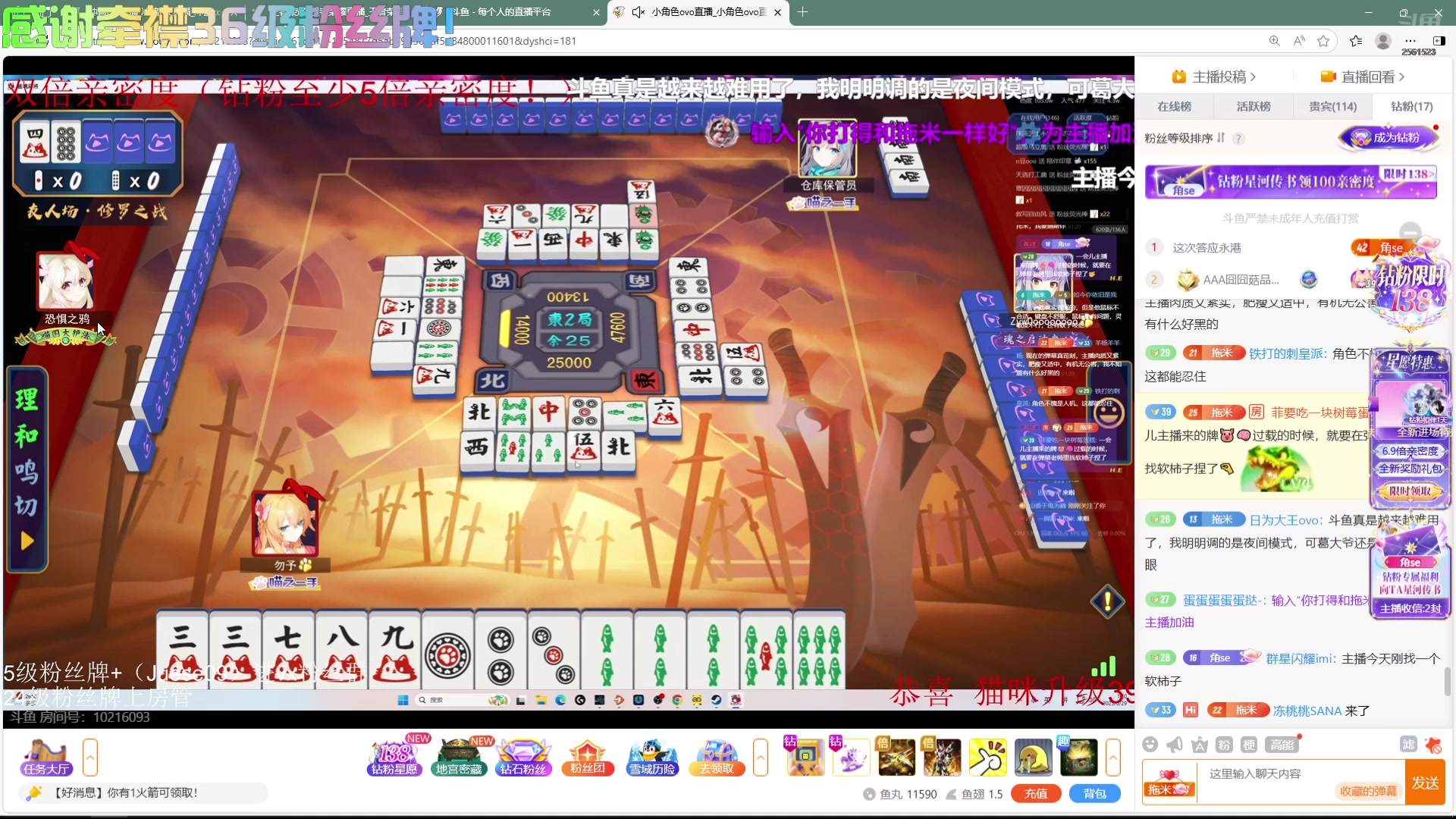Select the golden rocket gift
The height and width of the screenshot is (819, 1456).
(x=896, y=757)
